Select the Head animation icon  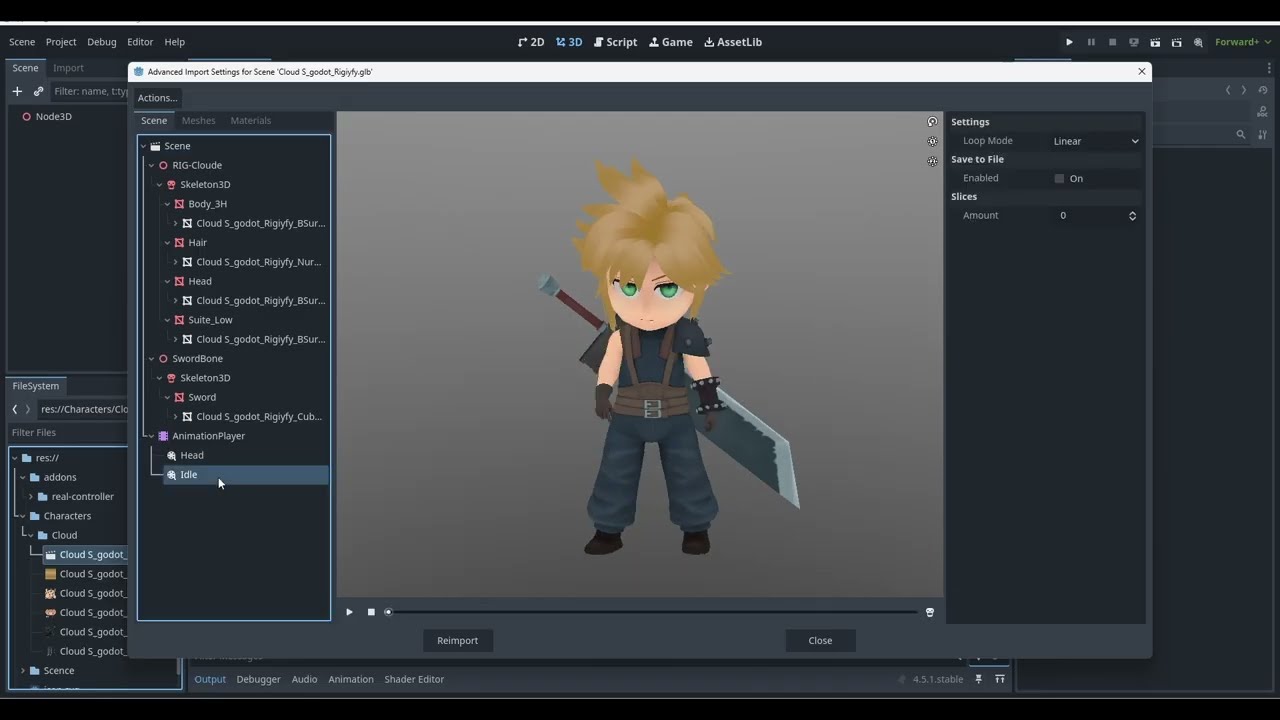pos(172,455)
